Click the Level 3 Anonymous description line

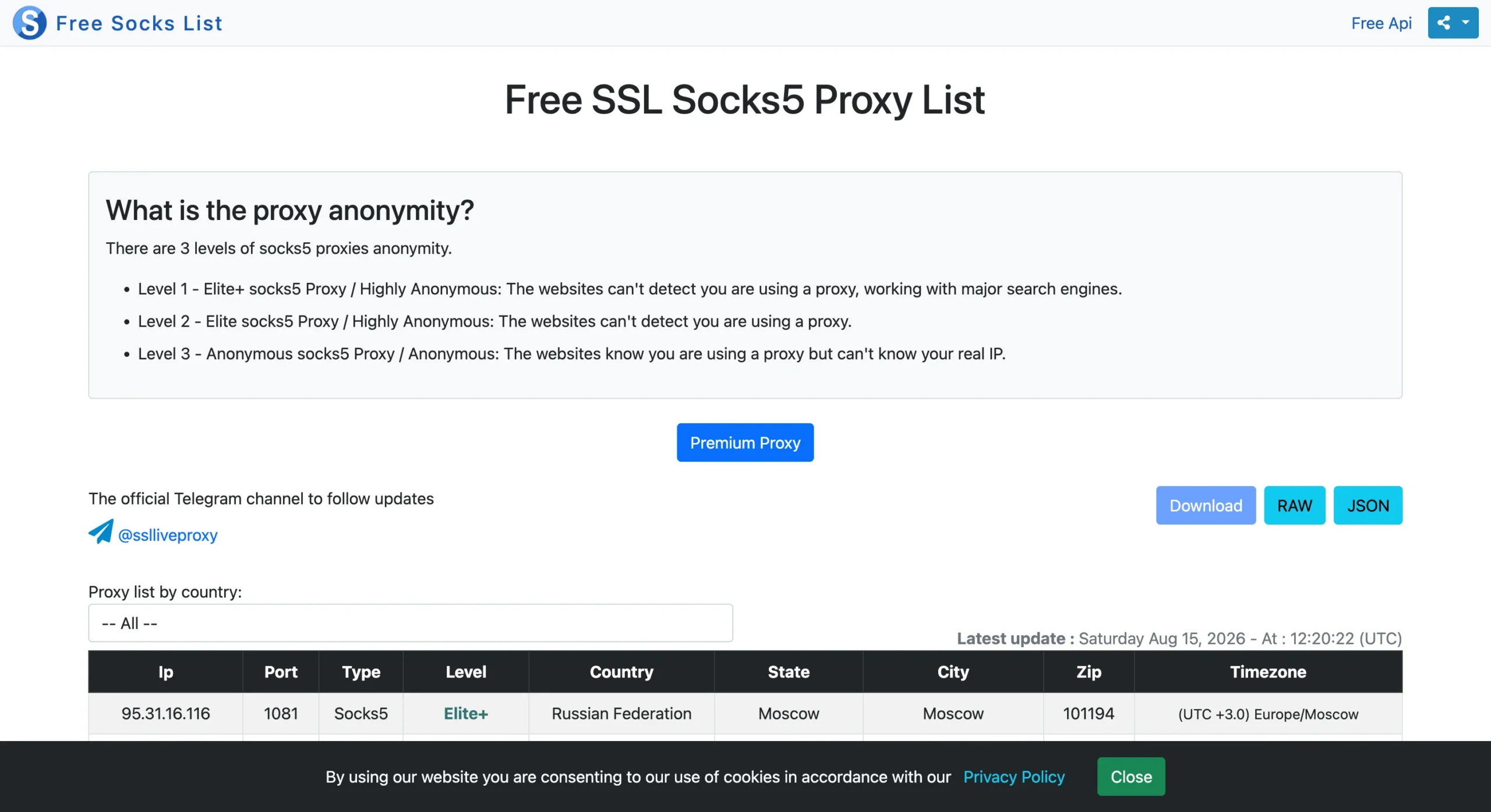[571, 354]
